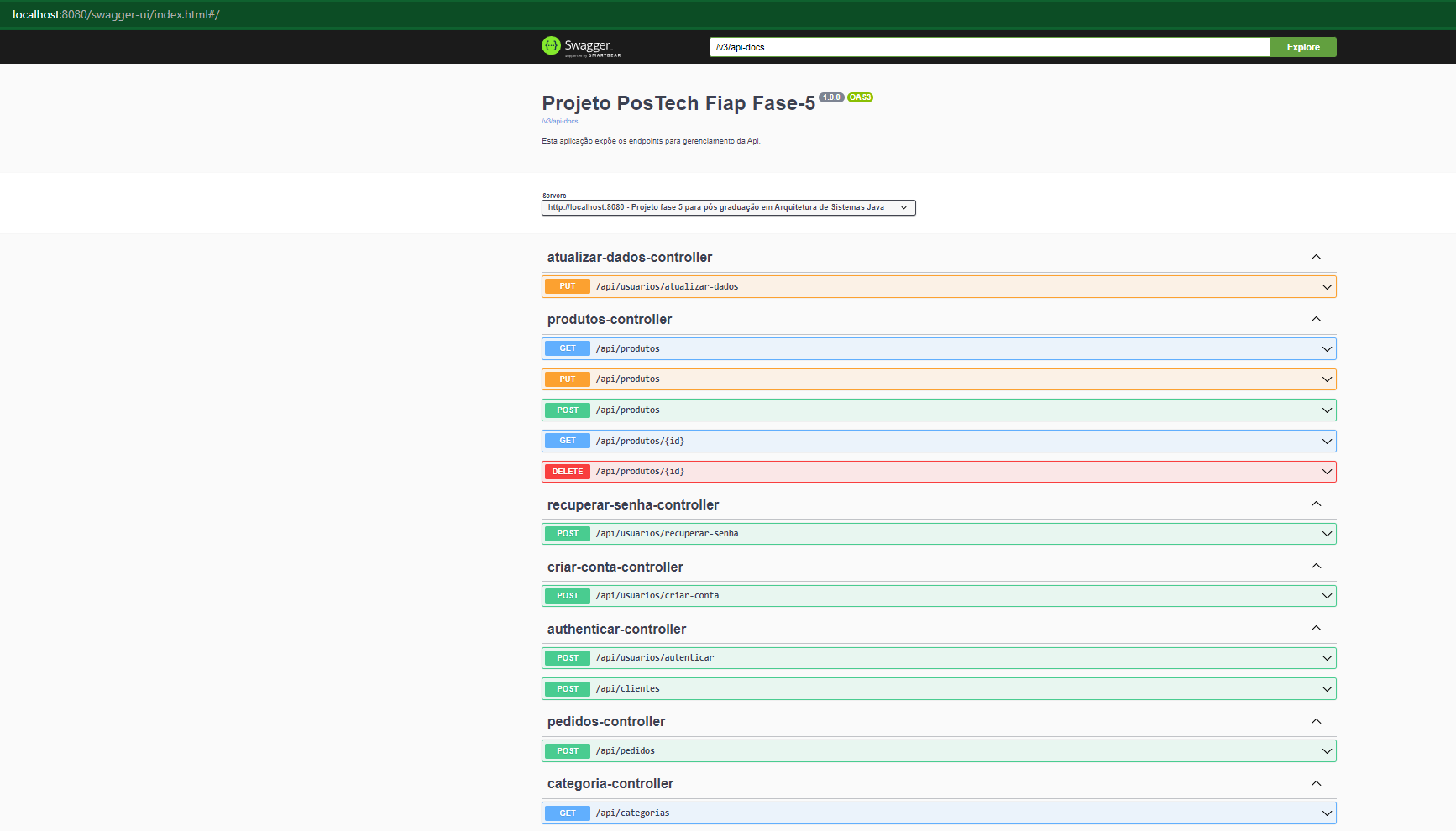Expand PUT /api/usuarios/atualizar-dados arrow
Viewport: 1456px width, 831px height.
click(1327, 287)
